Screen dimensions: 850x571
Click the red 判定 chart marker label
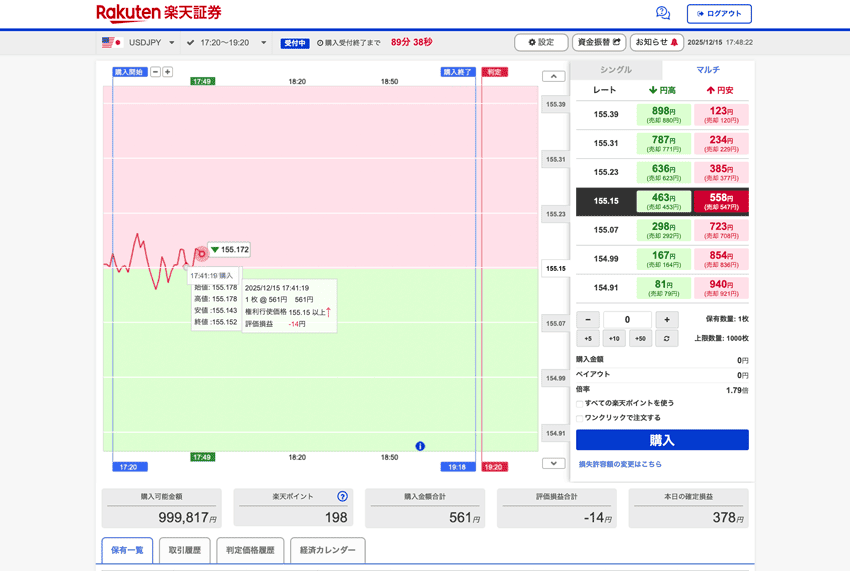pyautogui.click(x=494, y=72)
